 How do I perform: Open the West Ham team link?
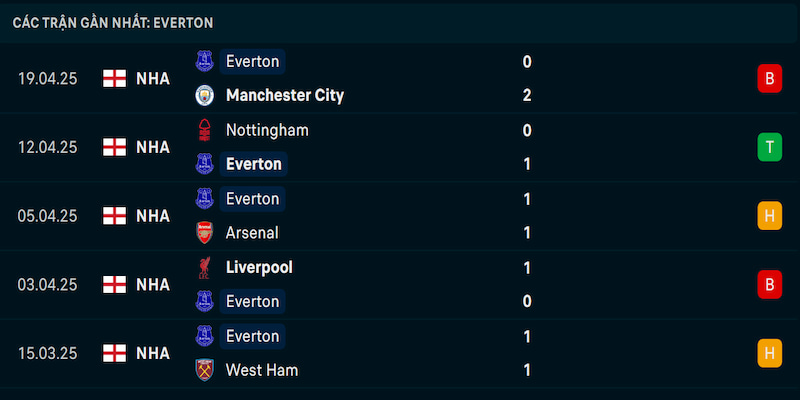click(262, 370)
